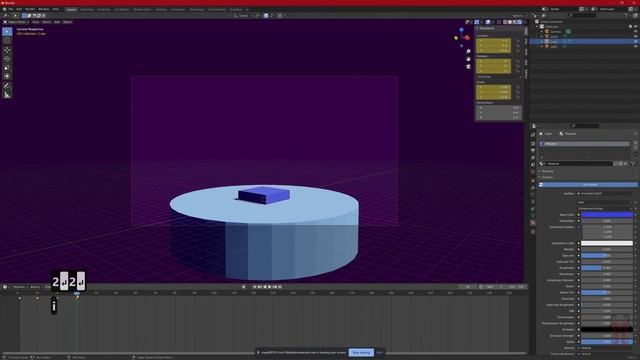Screen dimensions: 640x360
Task: Expand the Preview section in material properties
Action: 547,171
